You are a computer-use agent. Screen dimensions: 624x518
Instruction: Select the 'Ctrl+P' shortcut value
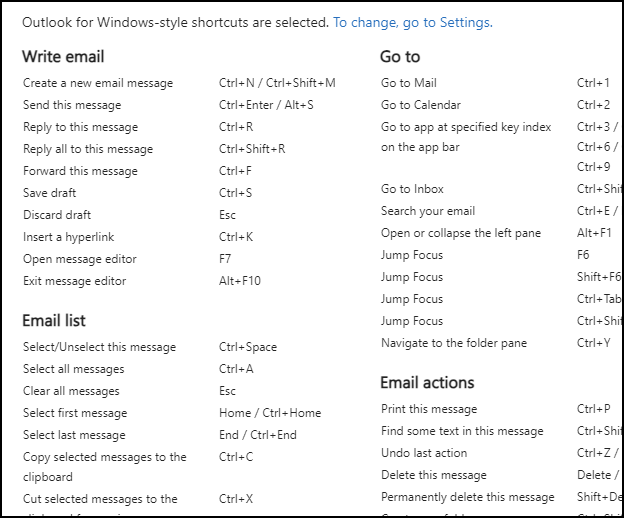593,409
